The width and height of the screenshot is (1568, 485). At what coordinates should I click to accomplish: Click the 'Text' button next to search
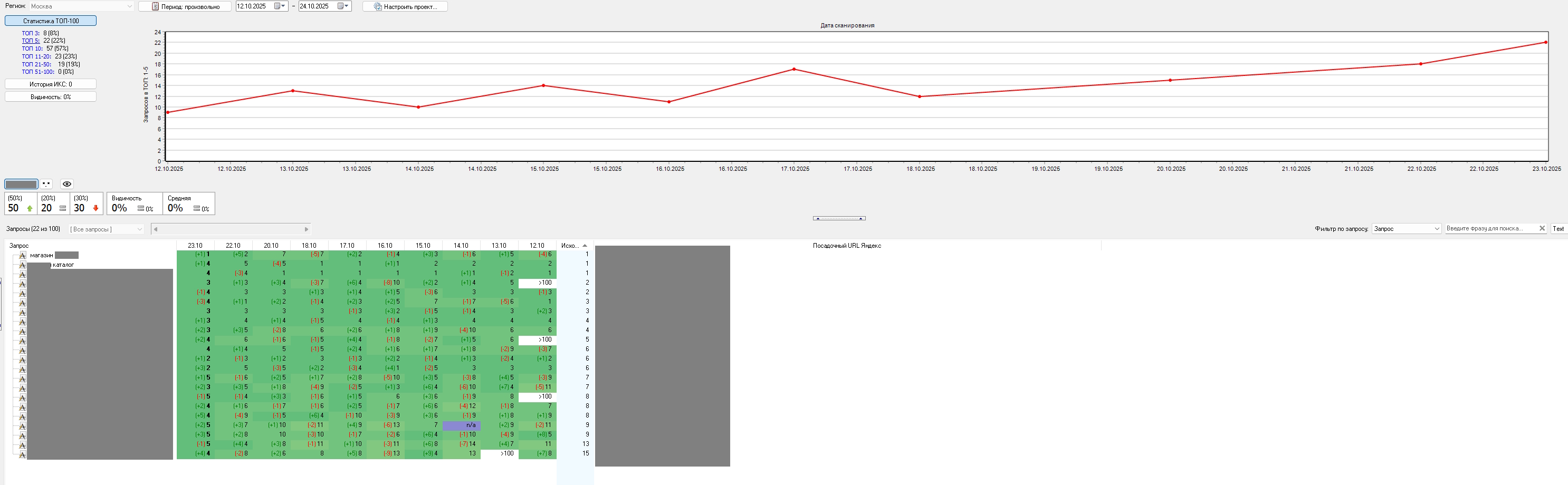pyautogui.click(x=1559, y=229)
